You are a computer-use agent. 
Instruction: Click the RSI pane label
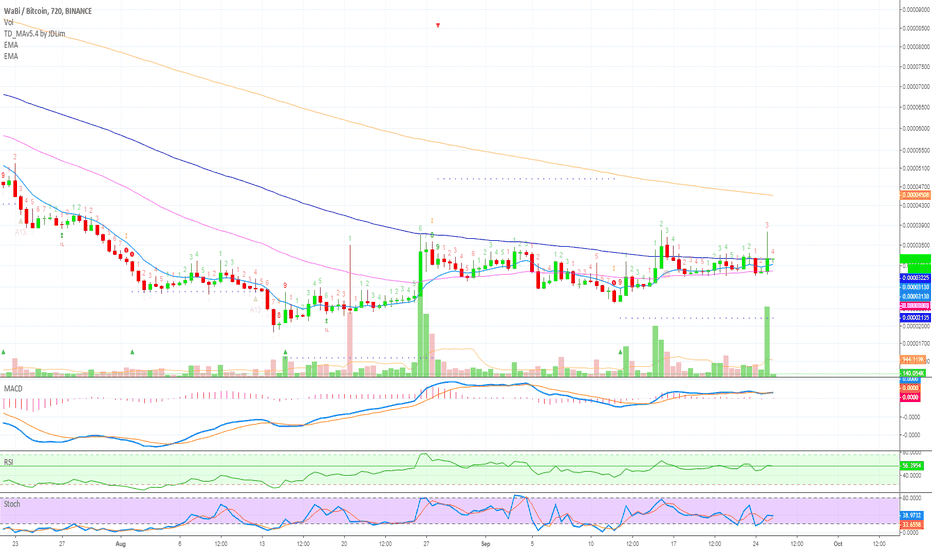pos(9,461)
